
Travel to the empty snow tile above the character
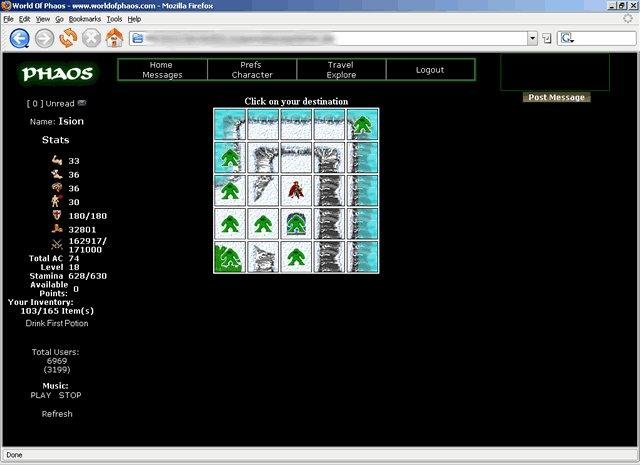click(x=296, y=158)
